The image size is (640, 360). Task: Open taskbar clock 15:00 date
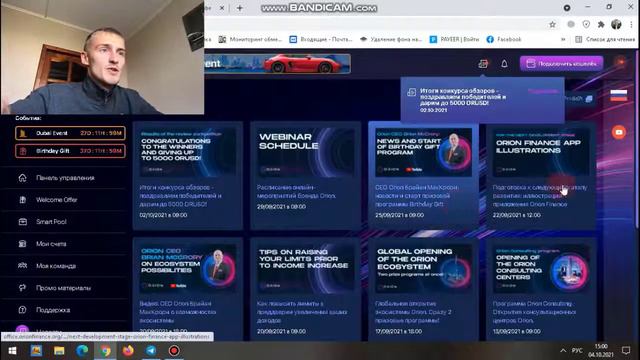(600, 351)
